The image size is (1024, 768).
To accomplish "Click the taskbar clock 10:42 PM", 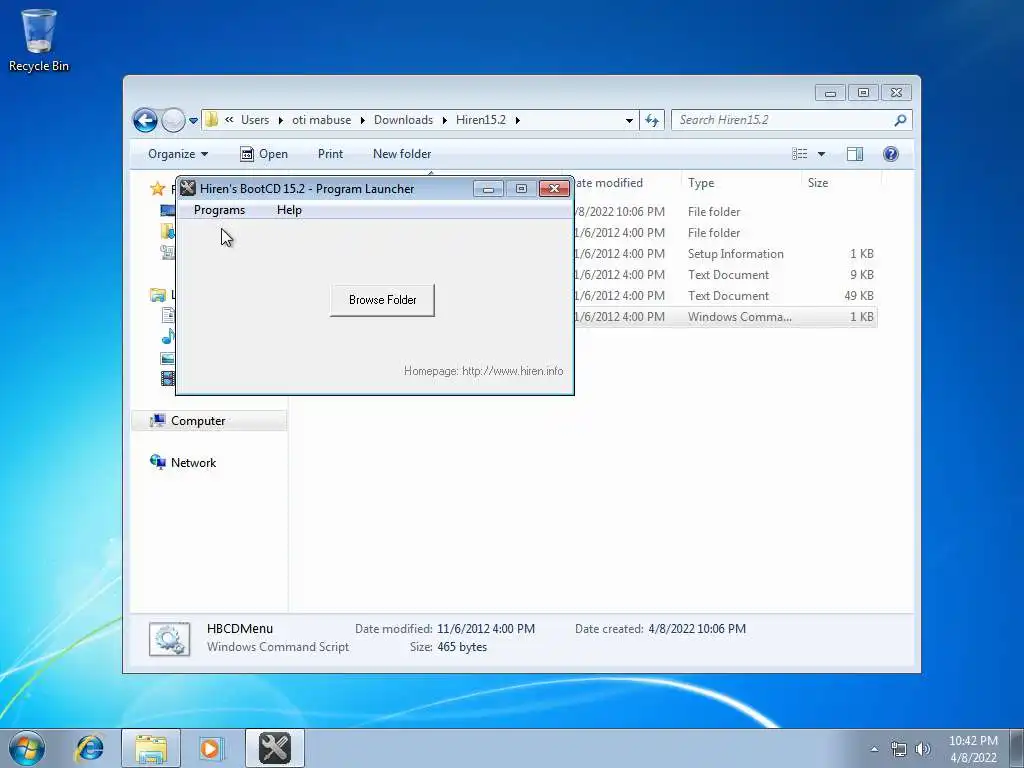I will click(x=973, y=741).
